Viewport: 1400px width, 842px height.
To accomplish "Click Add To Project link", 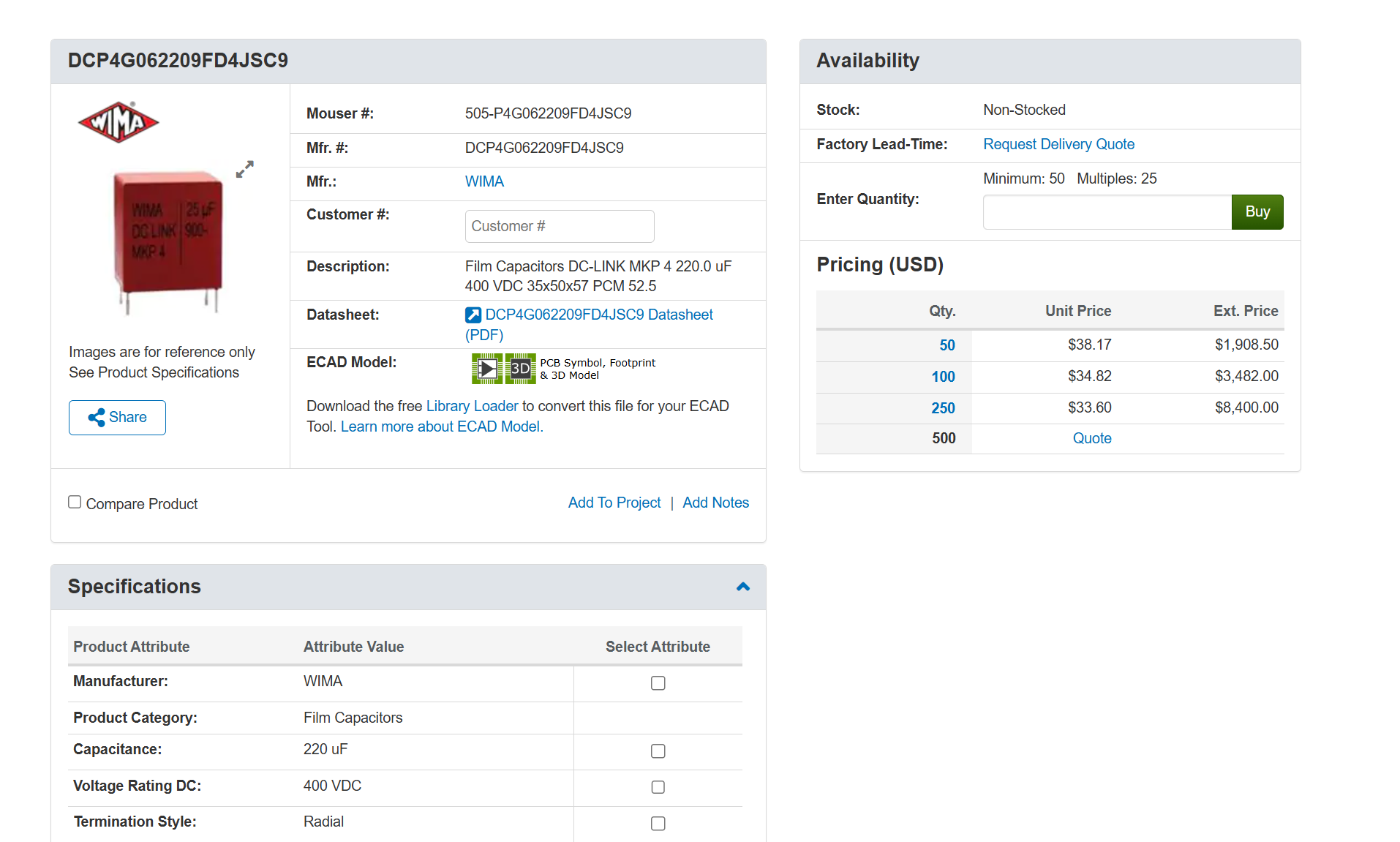I will pyautogui.click(x=614, y=503).
